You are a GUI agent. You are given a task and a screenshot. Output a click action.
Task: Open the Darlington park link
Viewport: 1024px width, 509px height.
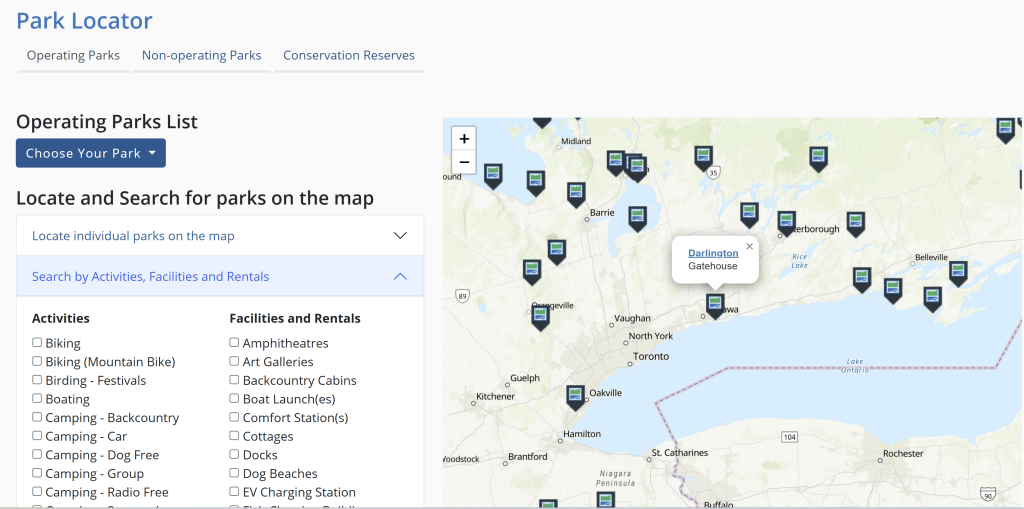(x=713, y=253)
